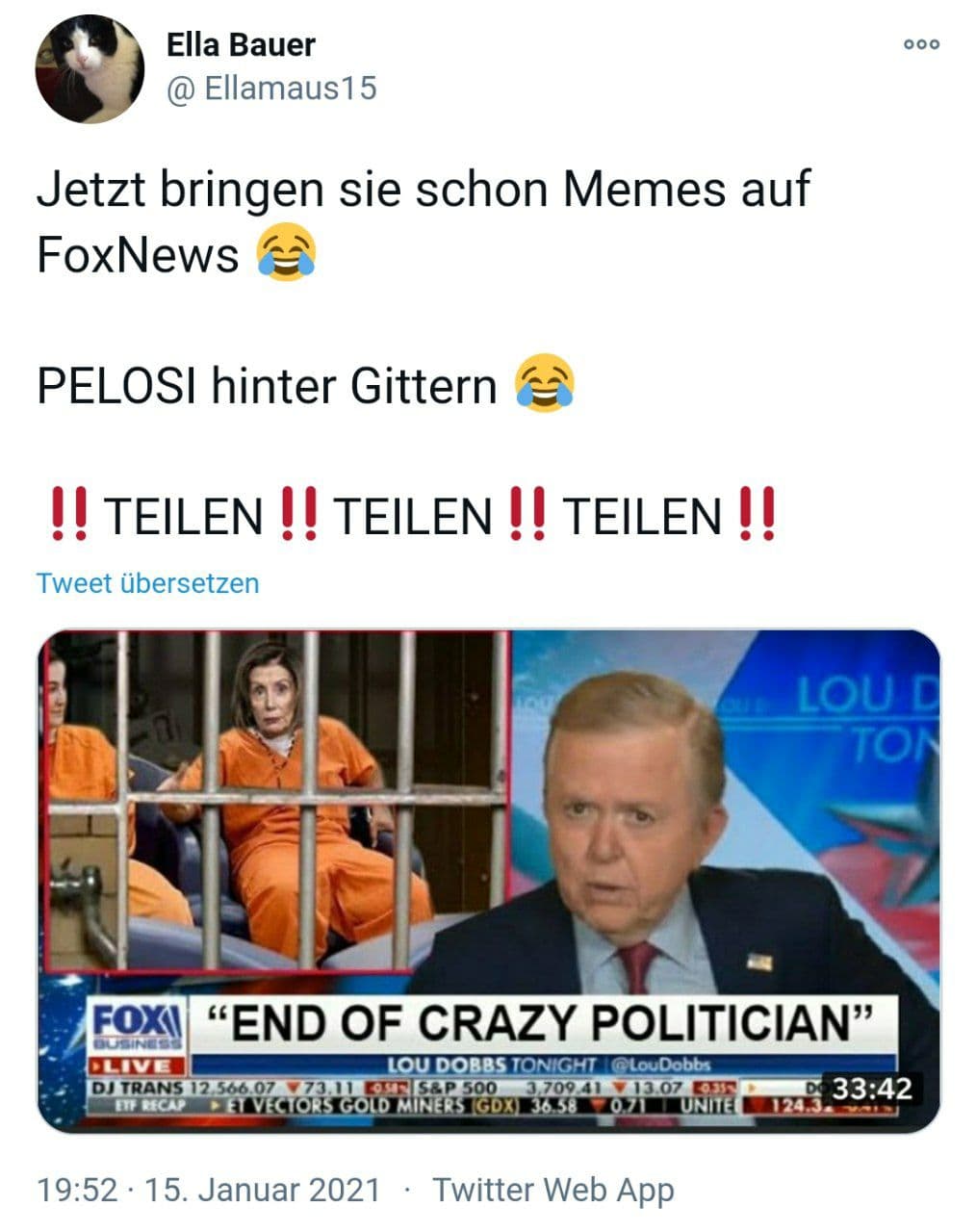Play the embedded Lou Dobbs video

(488, 880)
